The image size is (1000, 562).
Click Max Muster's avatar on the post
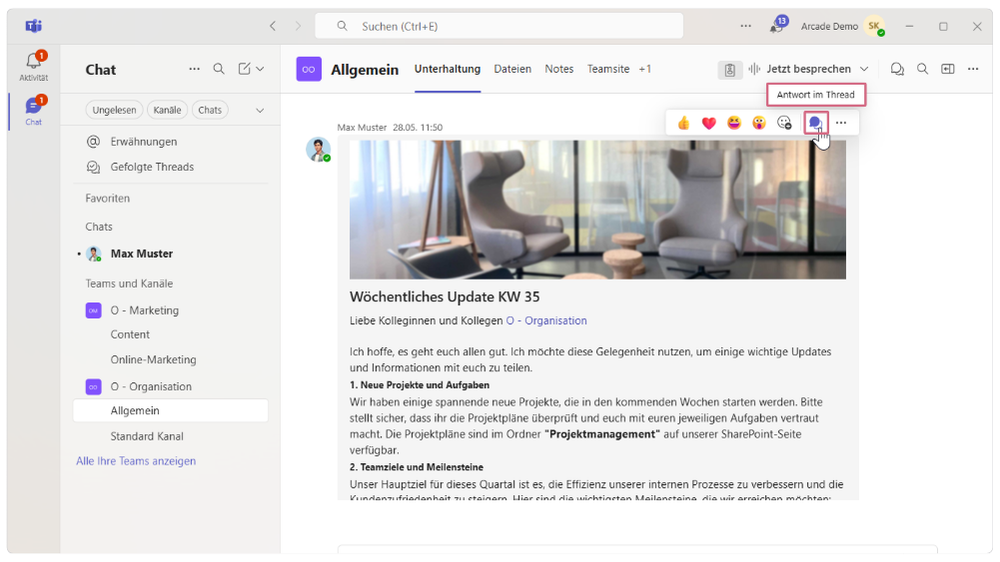[318, 149]
